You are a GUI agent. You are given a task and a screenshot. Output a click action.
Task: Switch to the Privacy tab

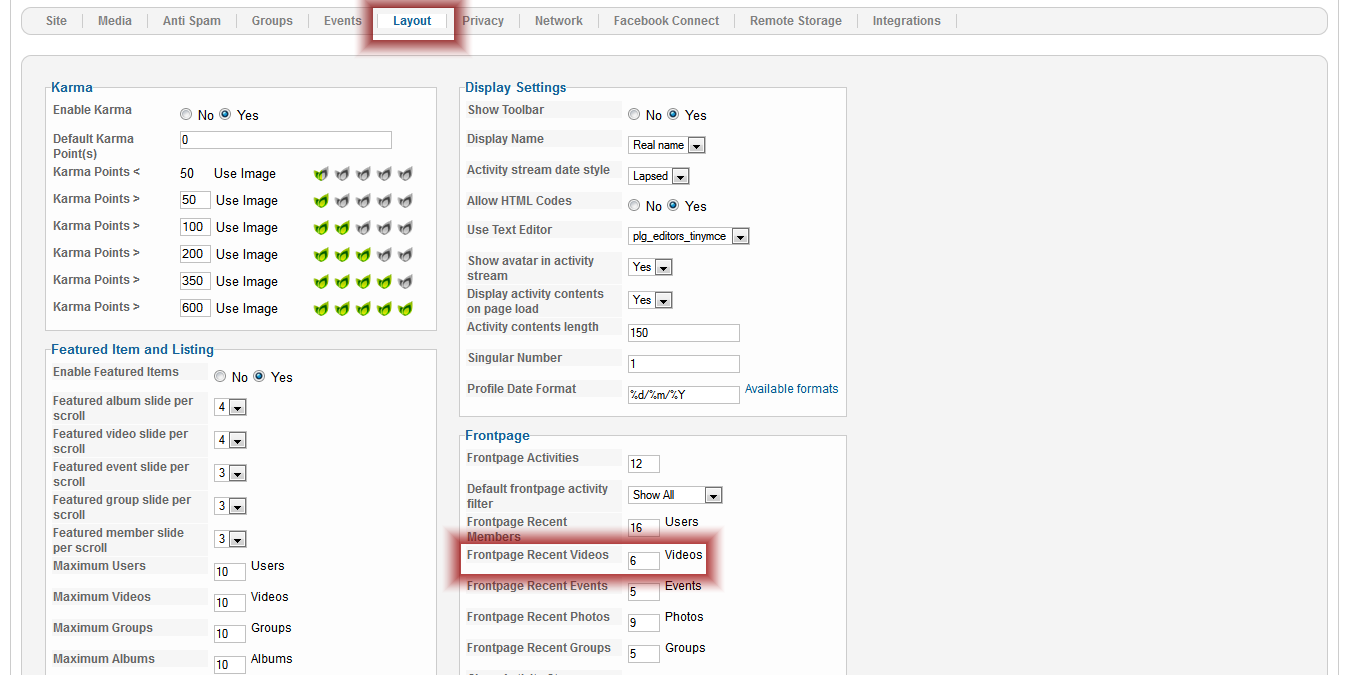[x=483, y=21]
